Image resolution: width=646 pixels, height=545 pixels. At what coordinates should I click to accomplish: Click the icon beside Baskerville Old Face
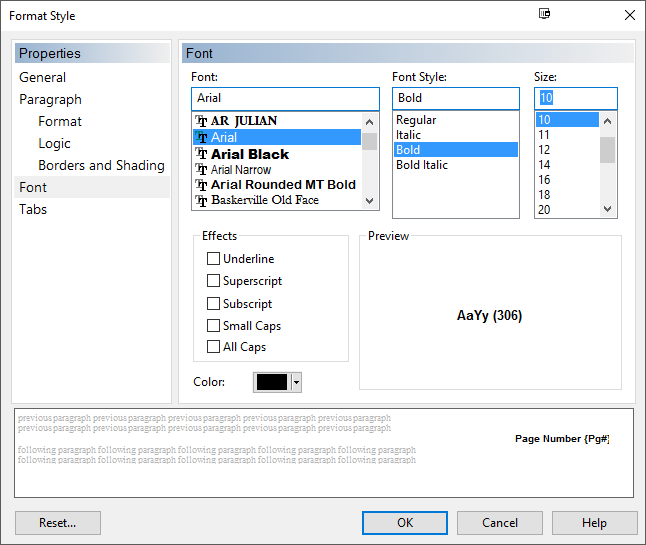tap(202, 200)
